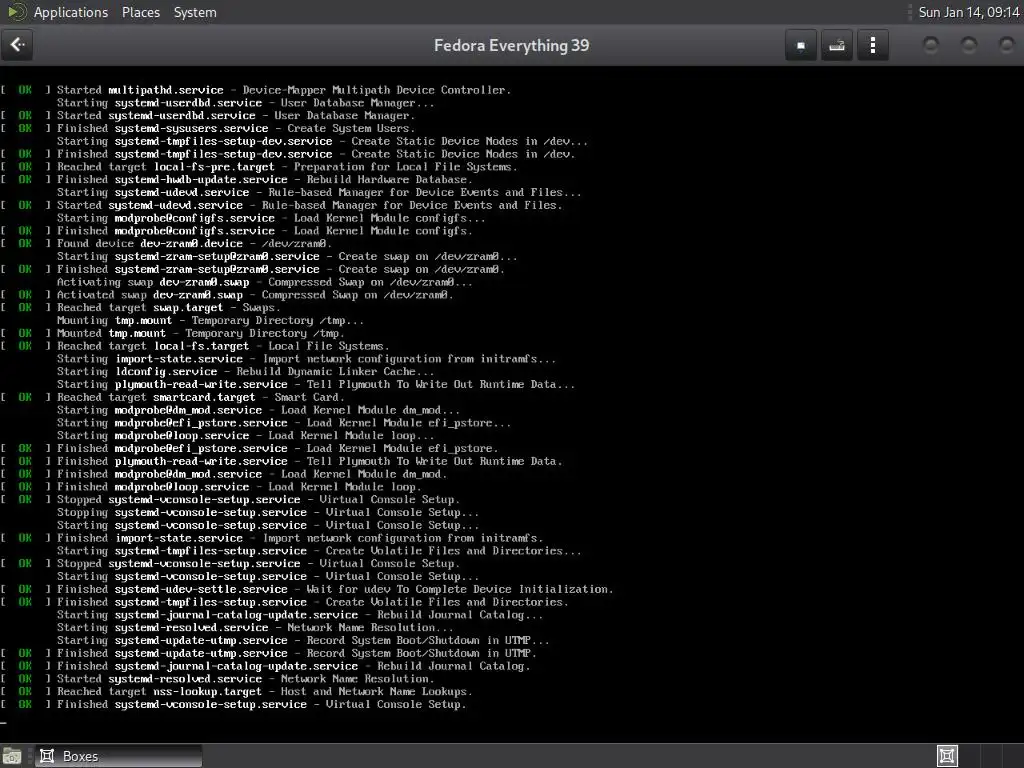Click the 'Reached target nss-lookup.target' line
1024x768 pixels.
click(x=236, y=692)
